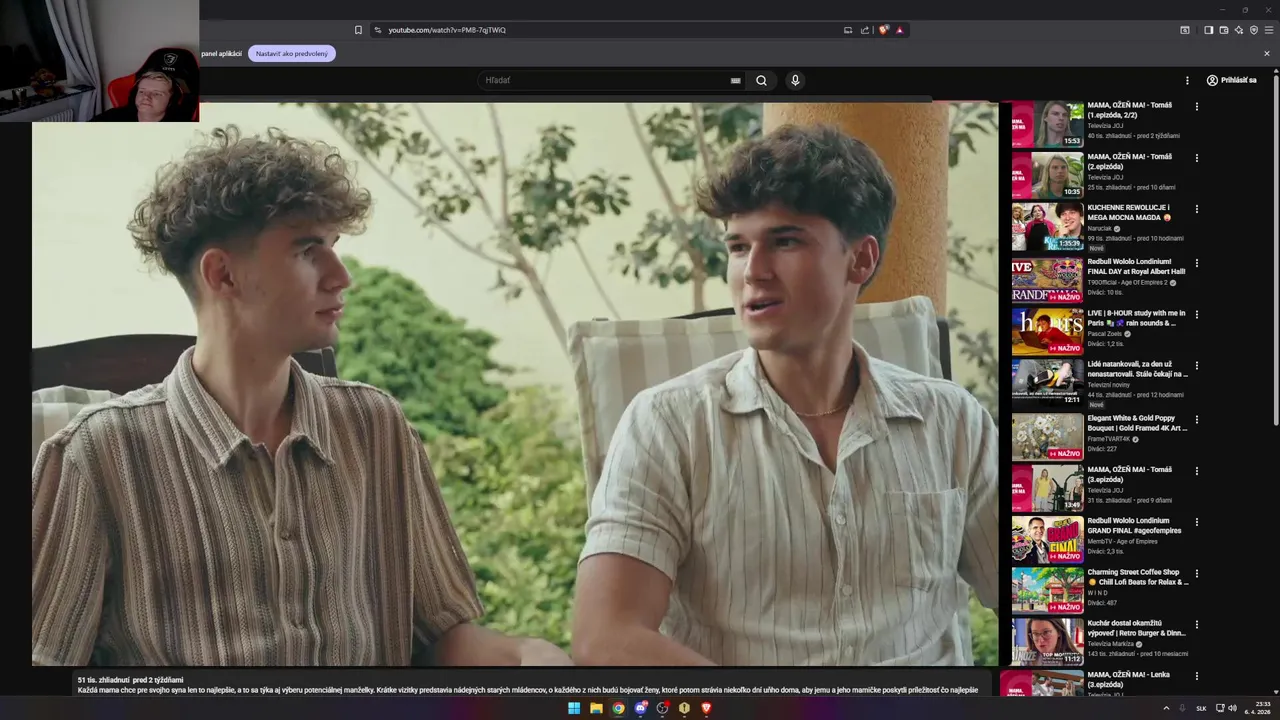The width and height of the screenshot is (1280, 720).
Task: Click the Prihlásiť sa sign-in button
Action: click(x=1231, y=80)
